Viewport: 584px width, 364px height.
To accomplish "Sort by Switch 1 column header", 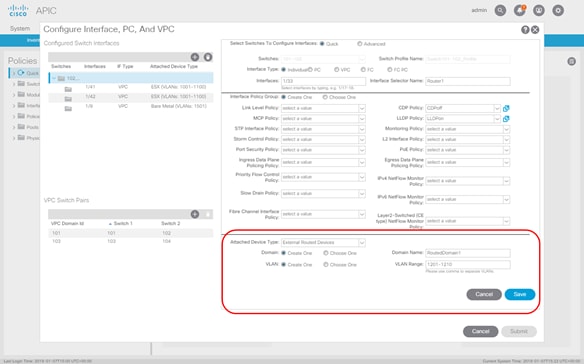I will click(123, 224).
